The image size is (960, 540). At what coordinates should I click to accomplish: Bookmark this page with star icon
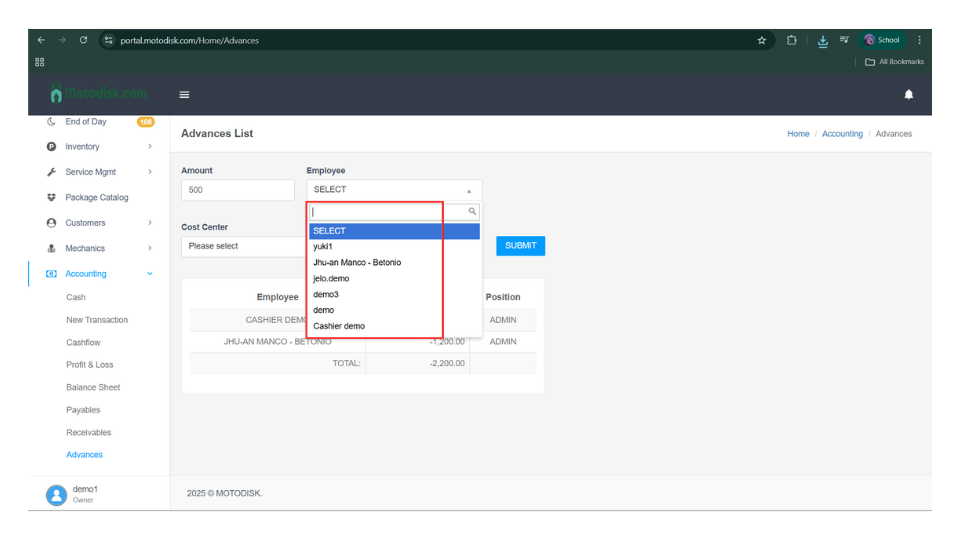pyautogui.click(x=762, y=40)
